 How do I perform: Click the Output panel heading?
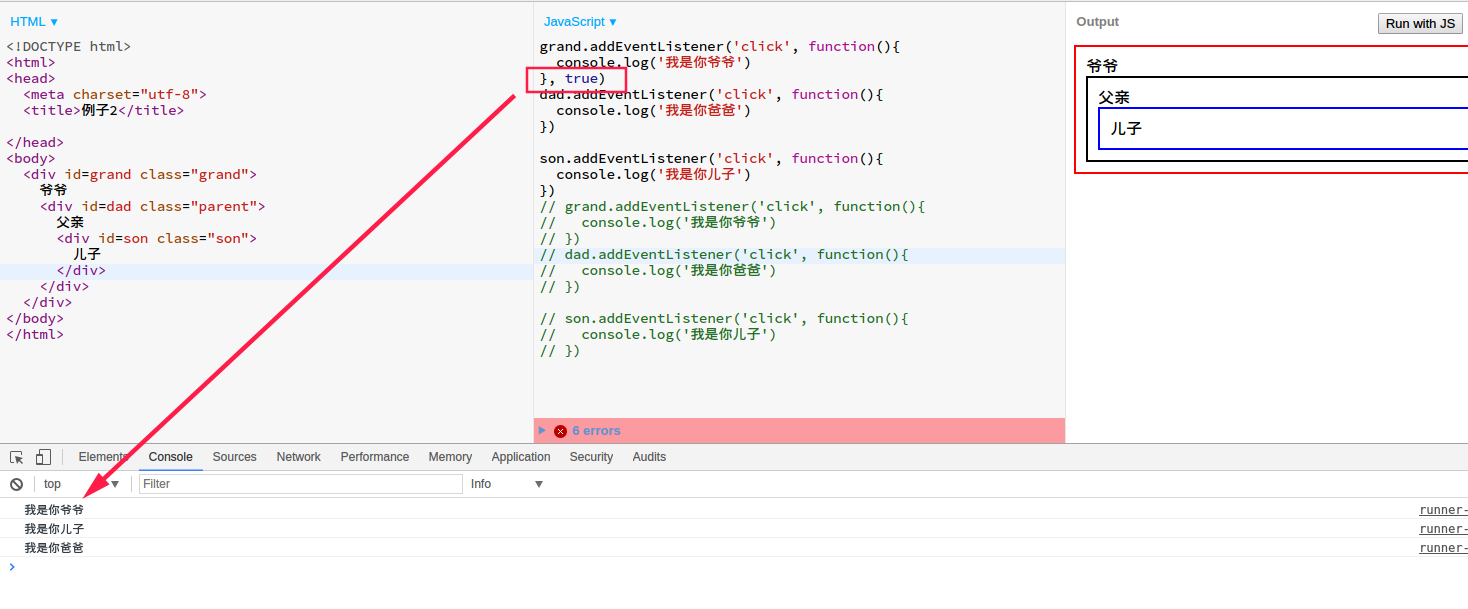[x=1097, y=22]
